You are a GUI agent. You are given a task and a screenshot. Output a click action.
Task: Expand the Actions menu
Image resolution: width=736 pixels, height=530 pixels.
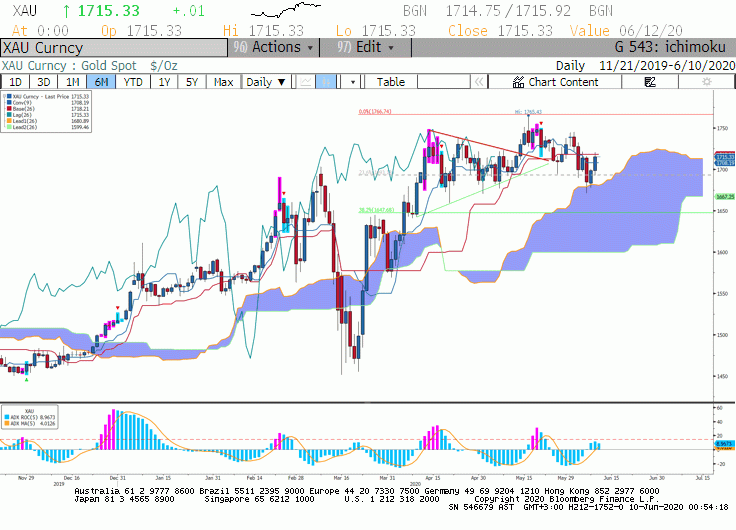[274, 47]
